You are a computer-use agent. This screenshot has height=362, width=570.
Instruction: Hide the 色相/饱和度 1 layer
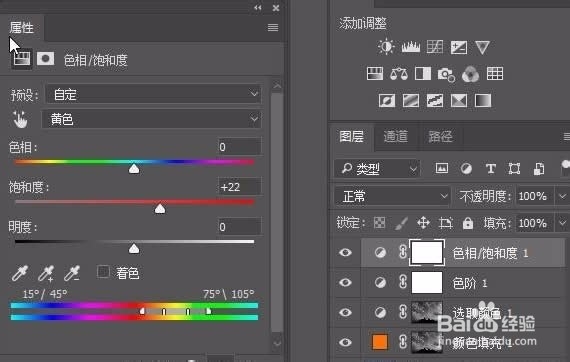[345, 252]
